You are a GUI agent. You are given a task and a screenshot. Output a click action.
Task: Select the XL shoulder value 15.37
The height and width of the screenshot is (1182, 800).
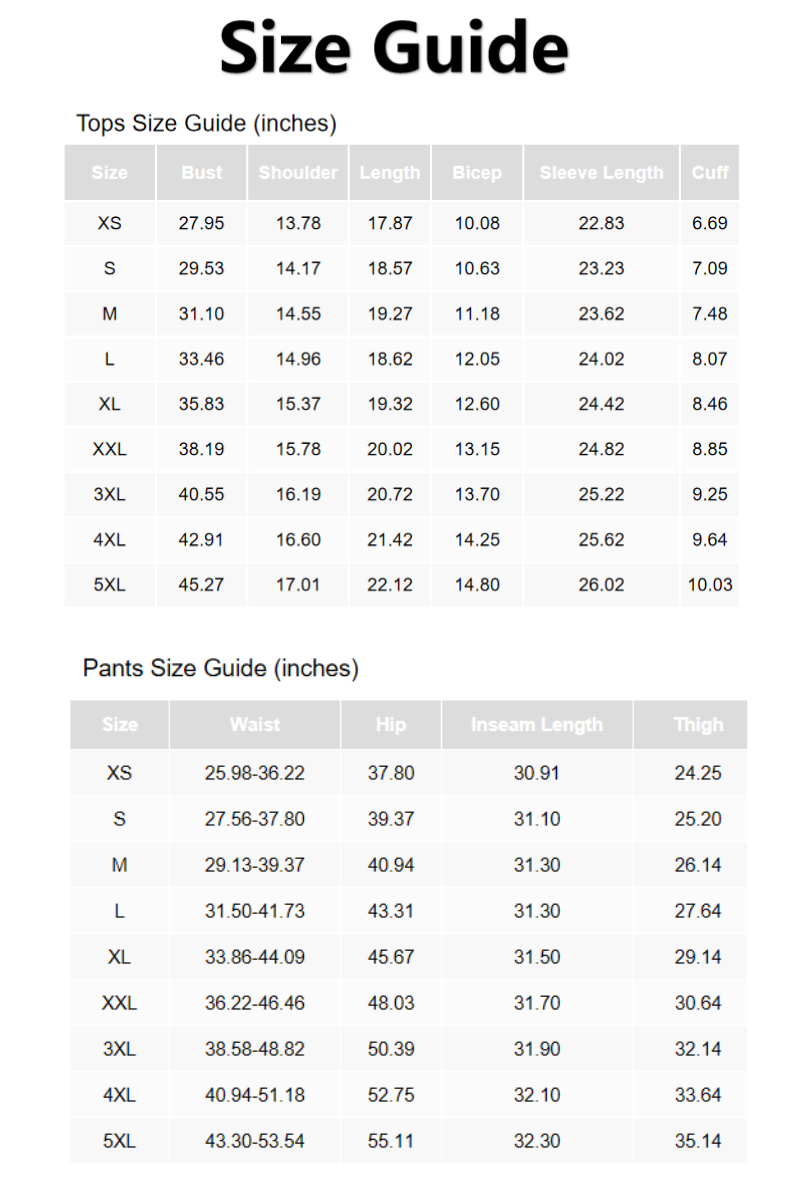298,404
